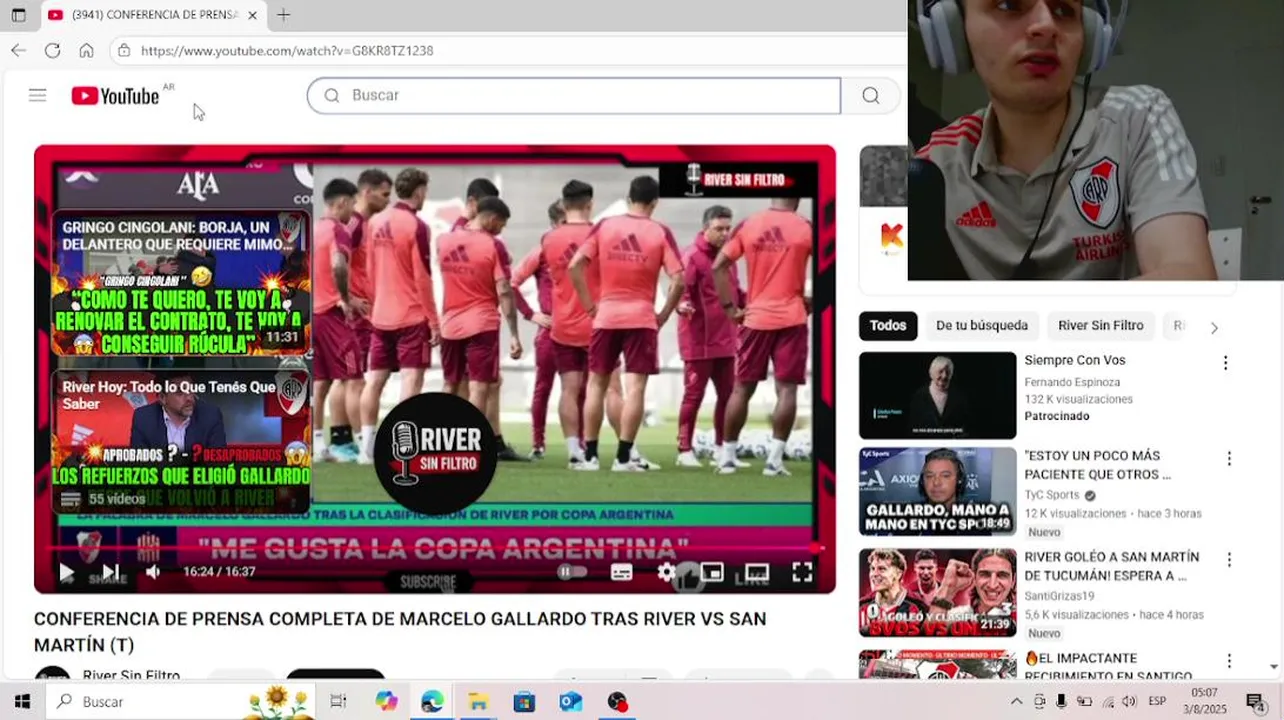Open Microsoft Store taskbar icon
1284x720 pixels.
tap(524, 702)
